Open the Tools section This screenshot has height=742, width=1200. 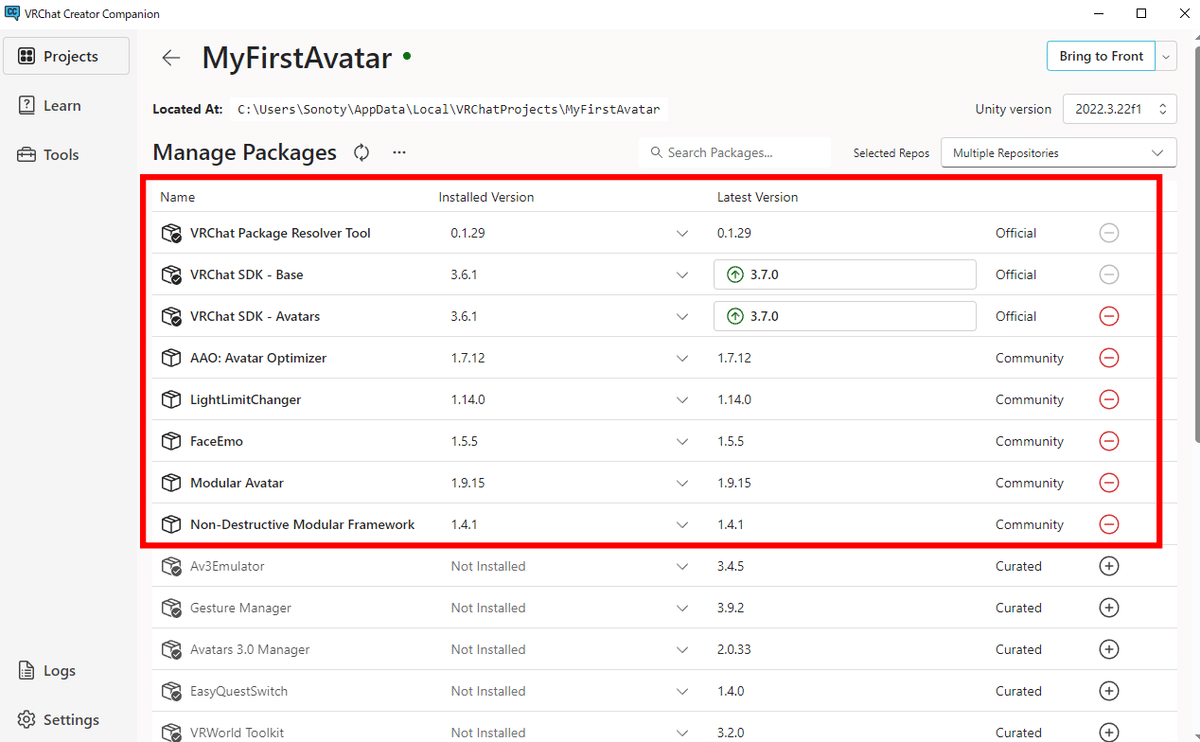tap(66, 155)
